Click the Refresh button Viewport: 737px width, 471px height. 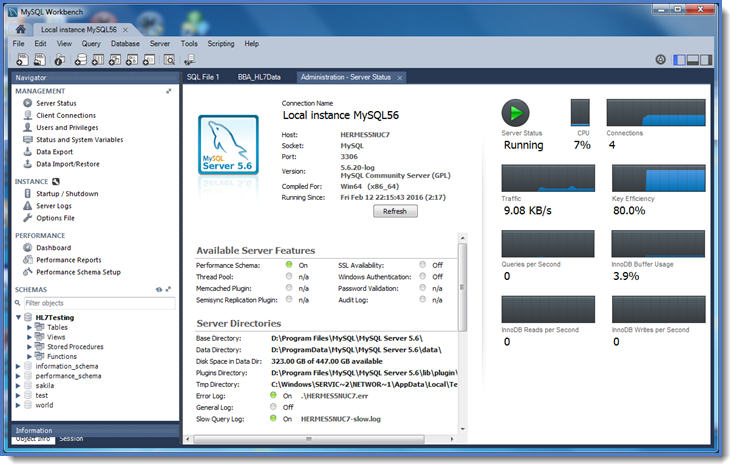click(395, 211)
